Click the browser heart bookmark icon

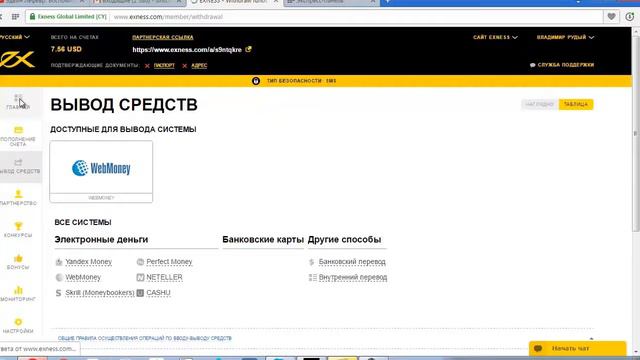[x=611, y=17]
